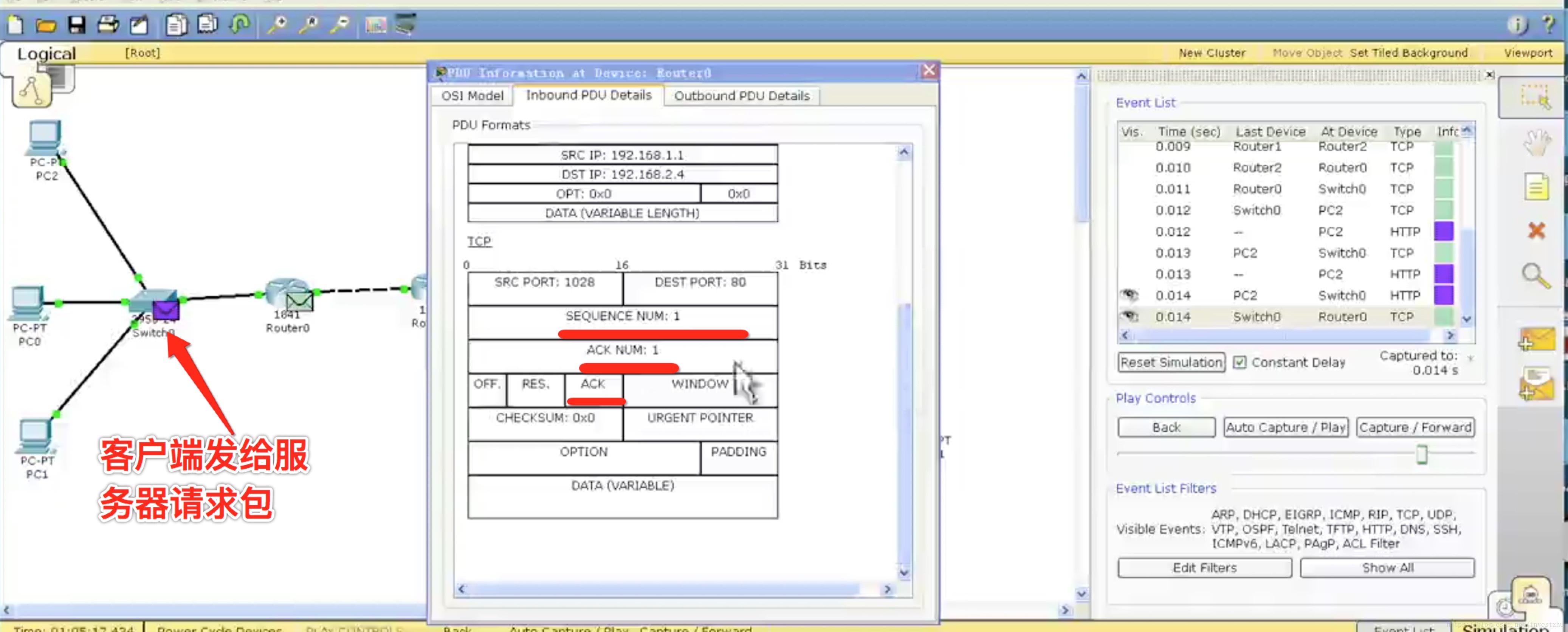The width and height of the screenshot is (1568, 632).
Task: Click the [Root] navigation label
Action: click(x=143, y=53)
